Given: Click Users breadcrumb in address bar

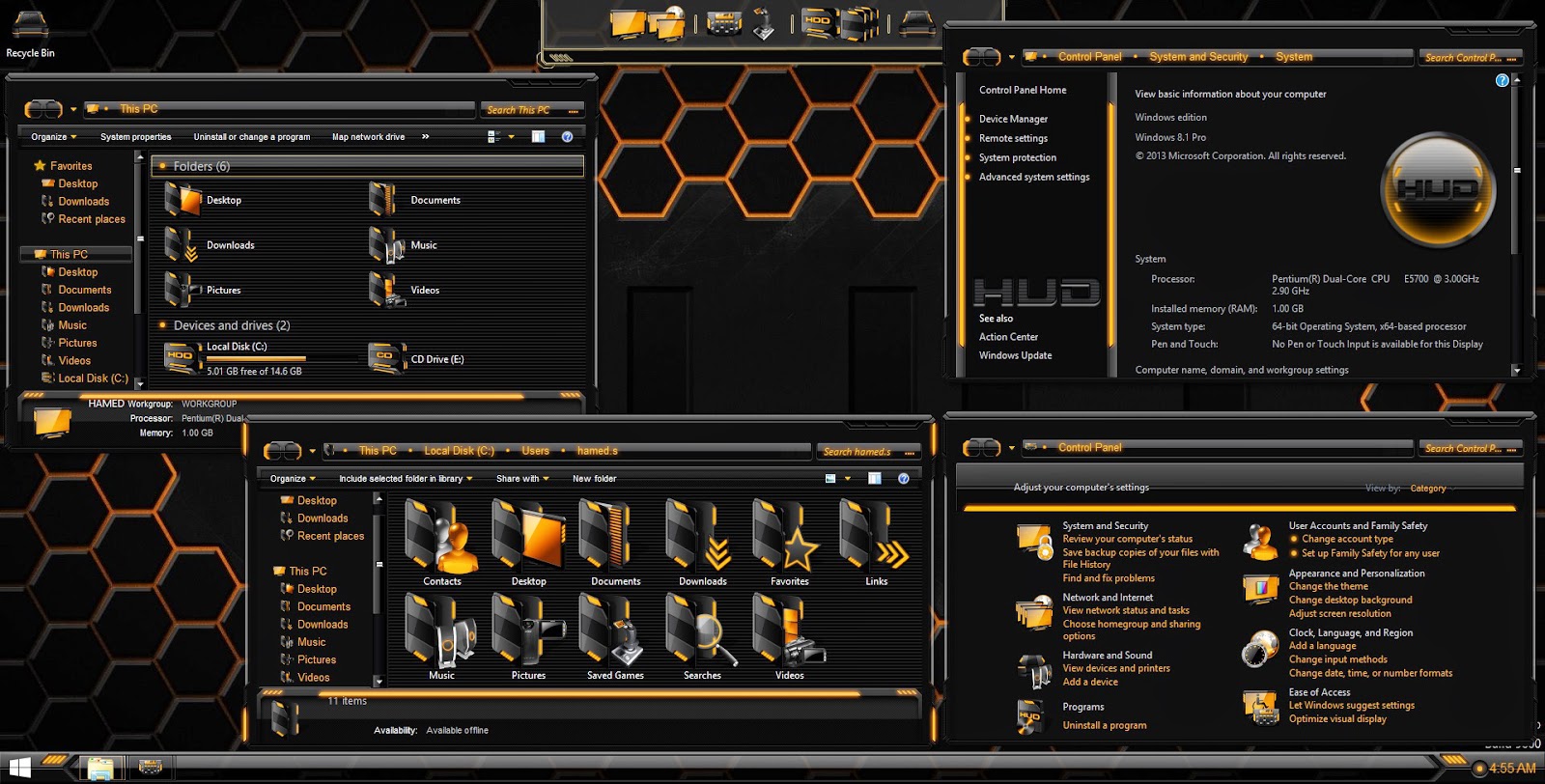Looking at the screenshot, I should click(x=535, y=451).
